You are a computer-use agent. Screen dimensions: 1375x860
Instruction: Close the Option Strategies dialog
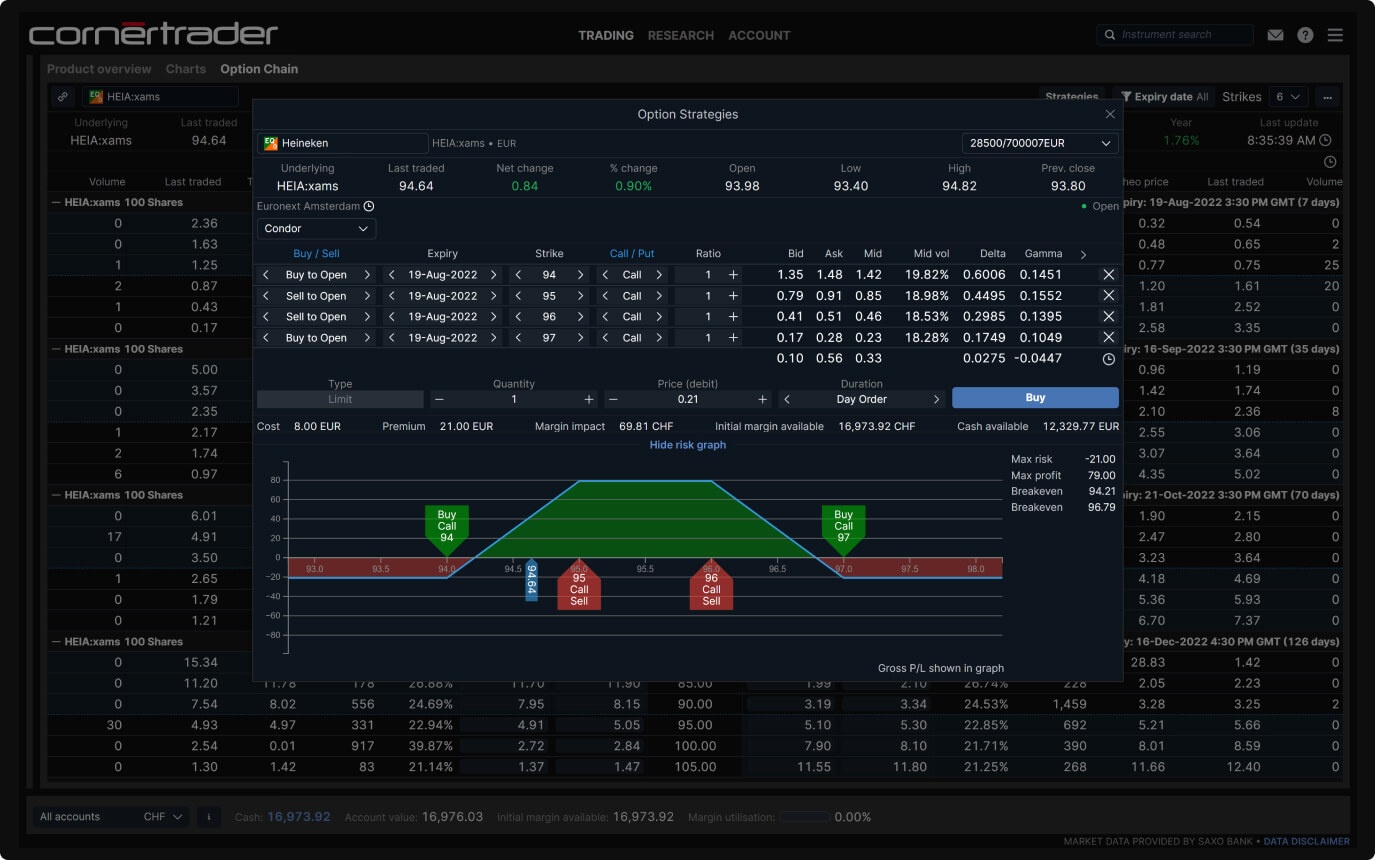(1110, 114)
